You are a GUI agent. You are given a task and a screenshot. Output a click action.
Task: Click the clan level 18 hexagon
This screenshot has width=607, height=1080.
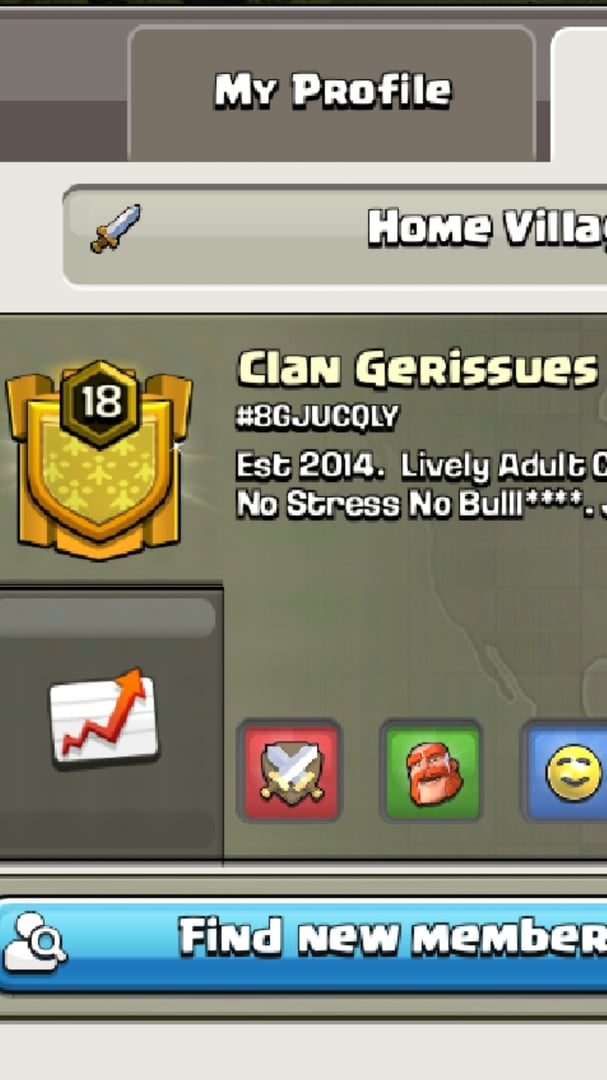[x=101, y=403]
